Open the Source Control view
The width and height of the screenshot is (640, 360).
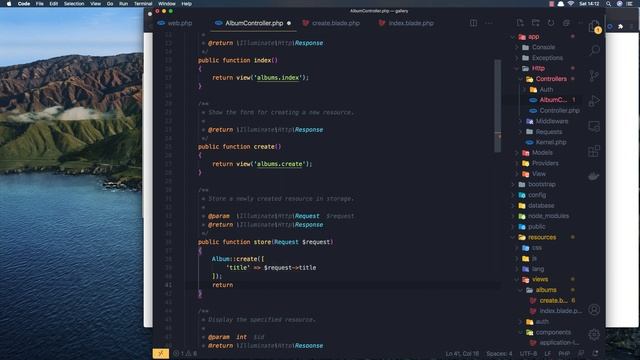click(x=594, y=76)
